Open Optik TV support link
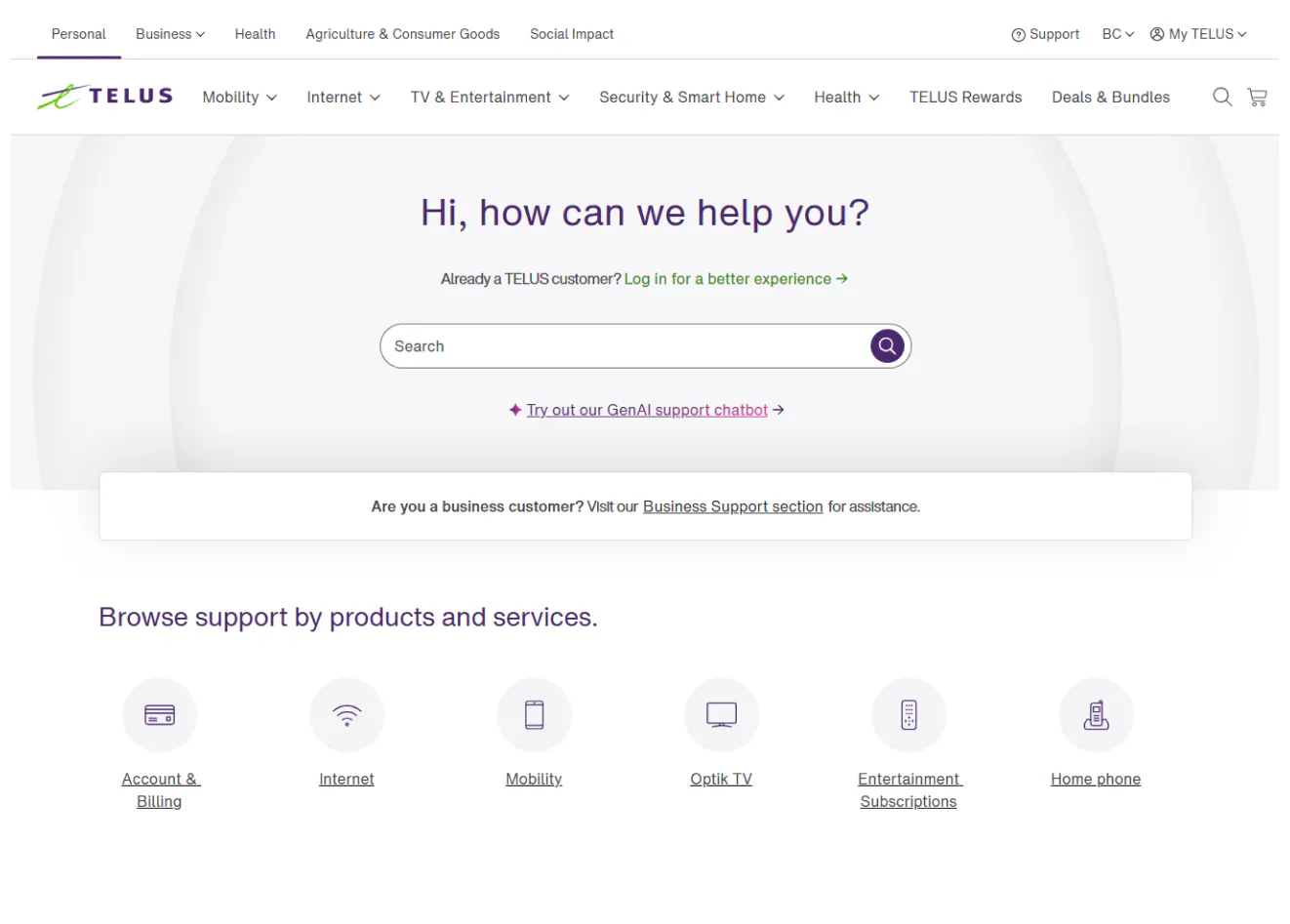The image size is (1290, 924). click(x=721, y=779)
